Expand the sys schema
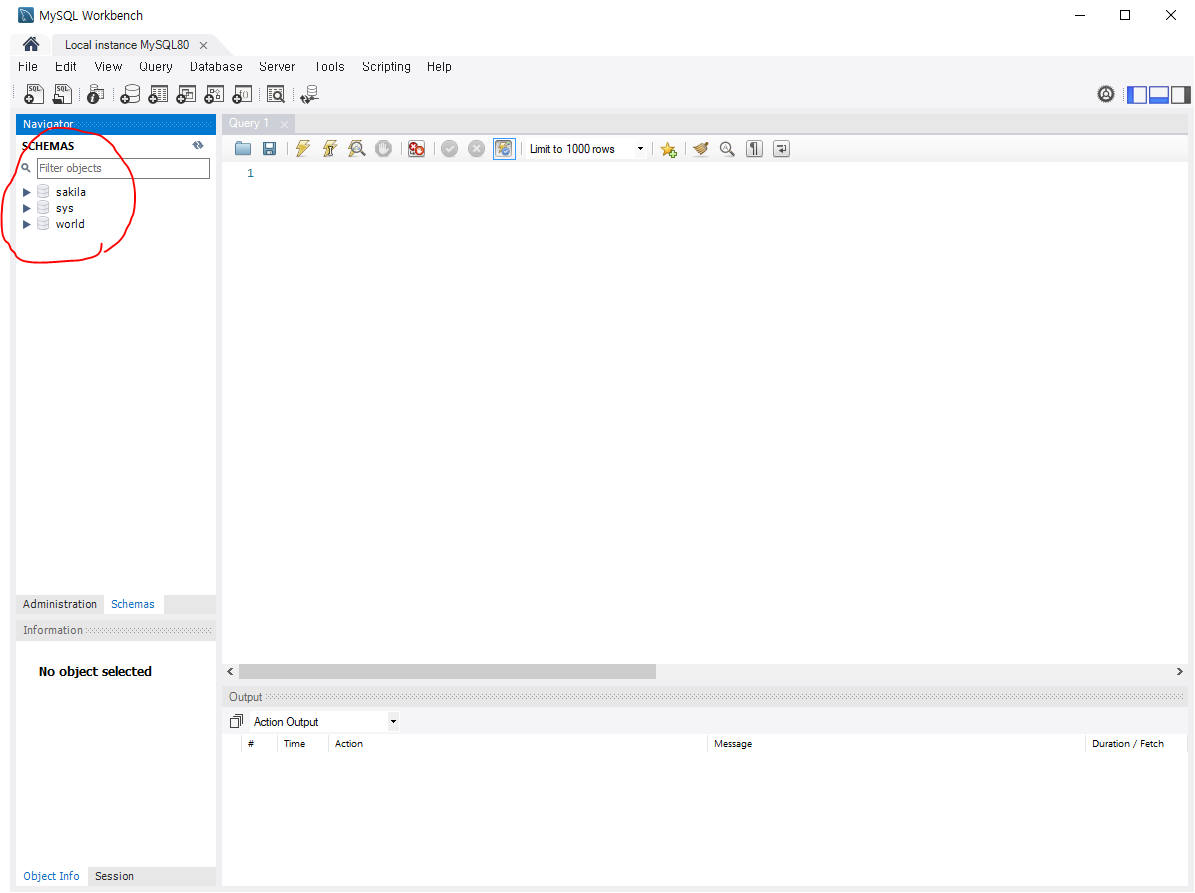The image size is (1195, 893). coord(27,208)
